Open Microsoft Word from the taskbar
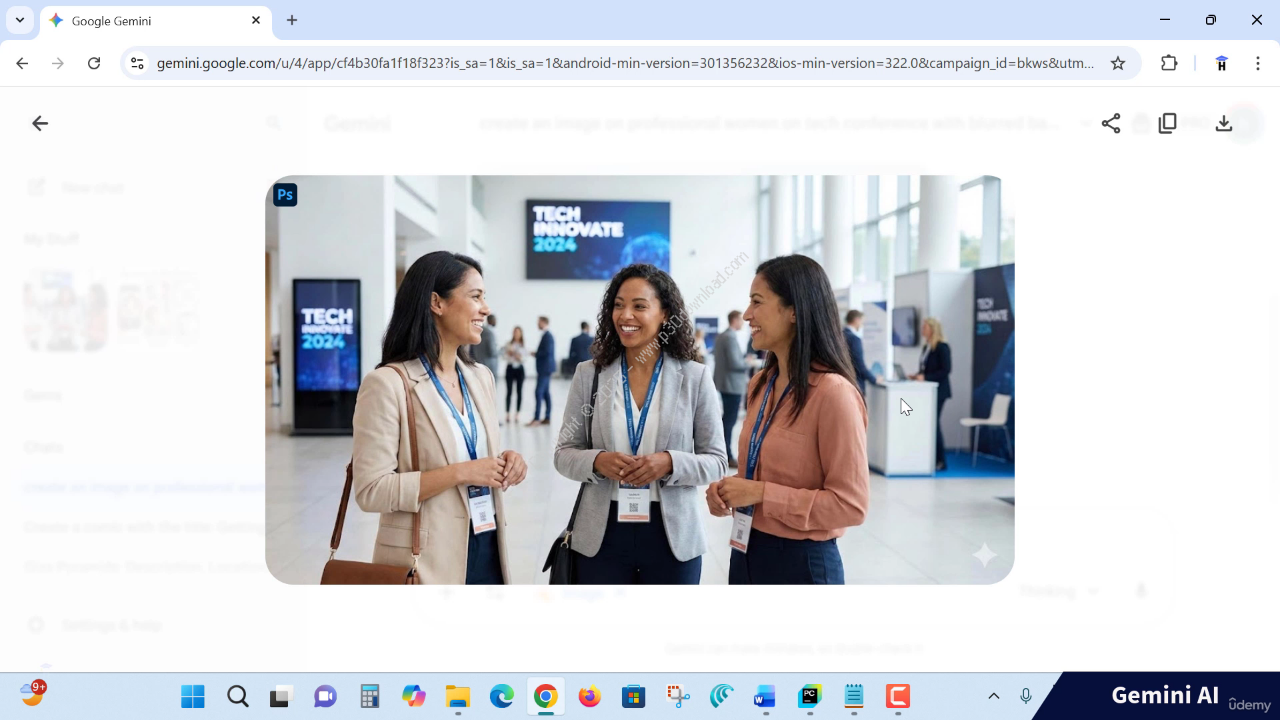The width and height of the screenshot is (1280, 720). tap(765, 696)
